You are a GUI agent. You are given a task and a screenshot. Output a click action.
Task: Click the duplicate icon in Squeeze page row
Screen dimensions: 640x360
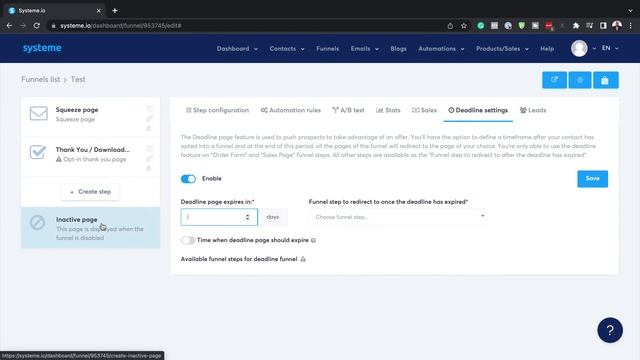[149, 109]
